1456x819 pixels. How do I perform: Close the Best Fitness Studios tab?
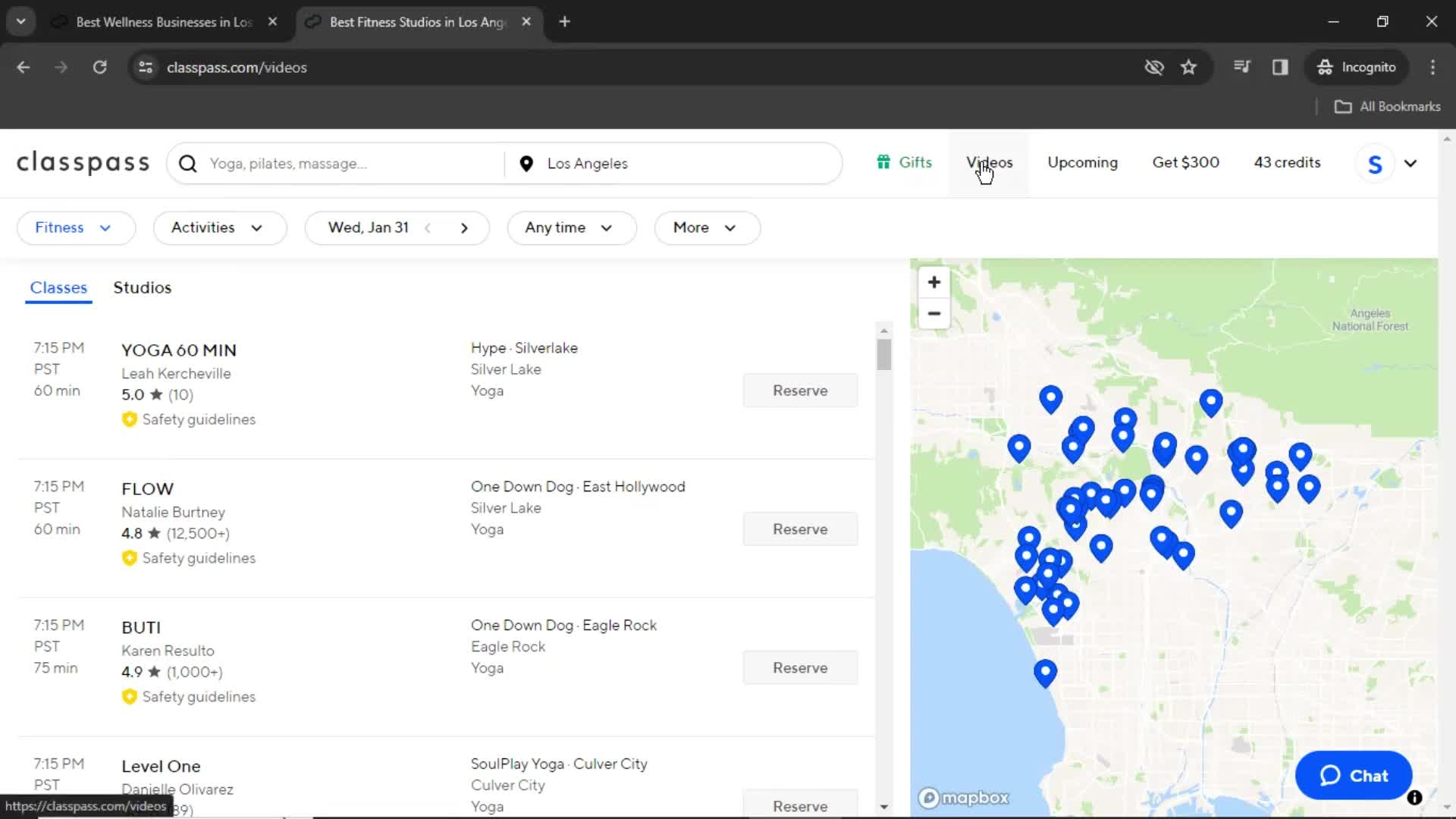[x=526, y=22]
